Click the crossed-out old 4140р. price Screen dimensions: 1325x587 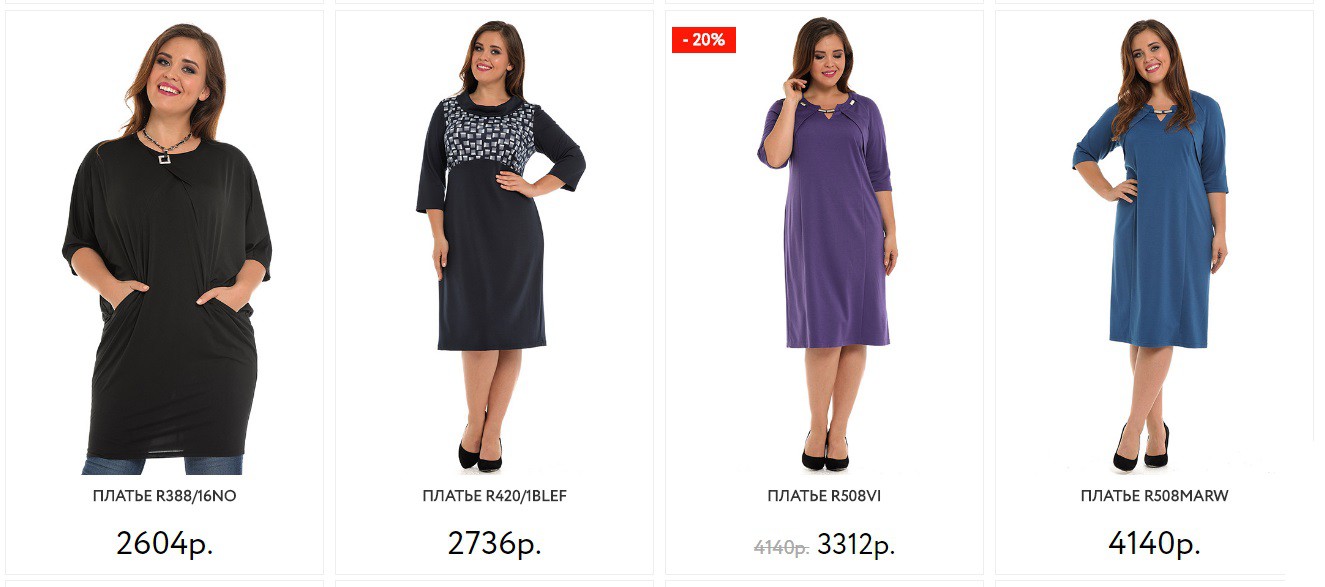pos(781,548)
